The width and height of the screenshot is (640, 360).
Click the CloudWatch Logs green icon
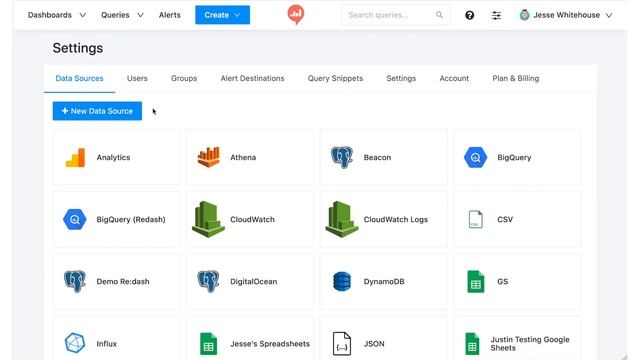point(342,219)
